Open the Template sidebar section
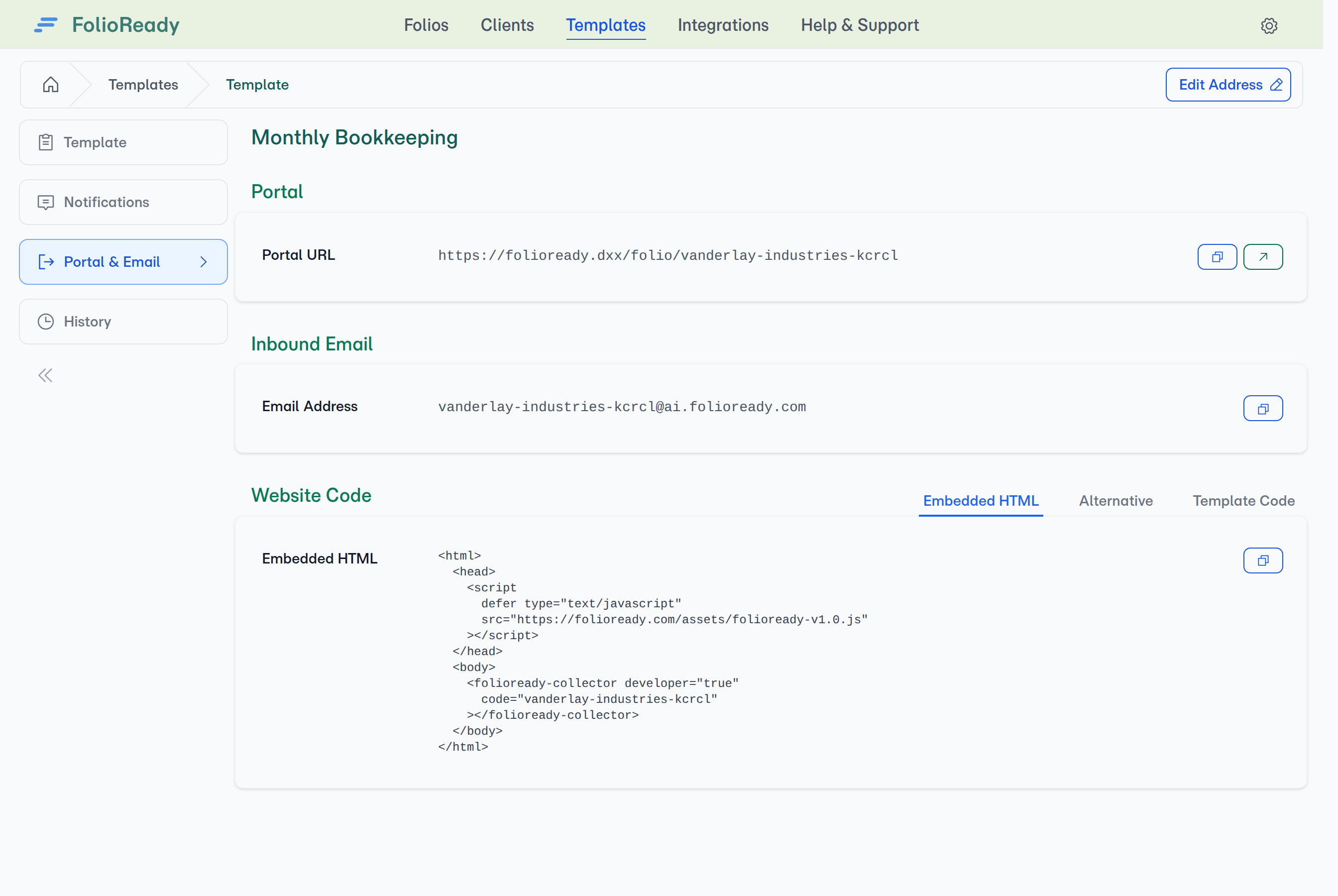1338x896 pixels. tap(123, 142)
